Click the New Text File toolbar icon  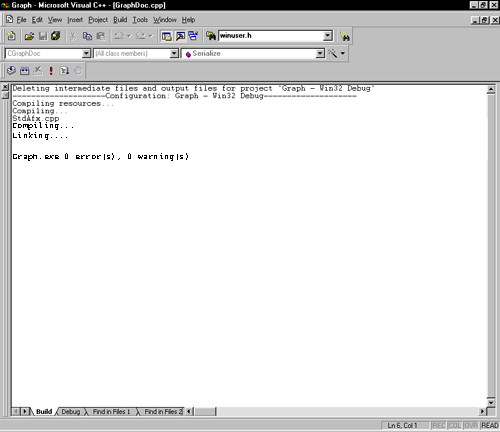click(x=11, y=36)
